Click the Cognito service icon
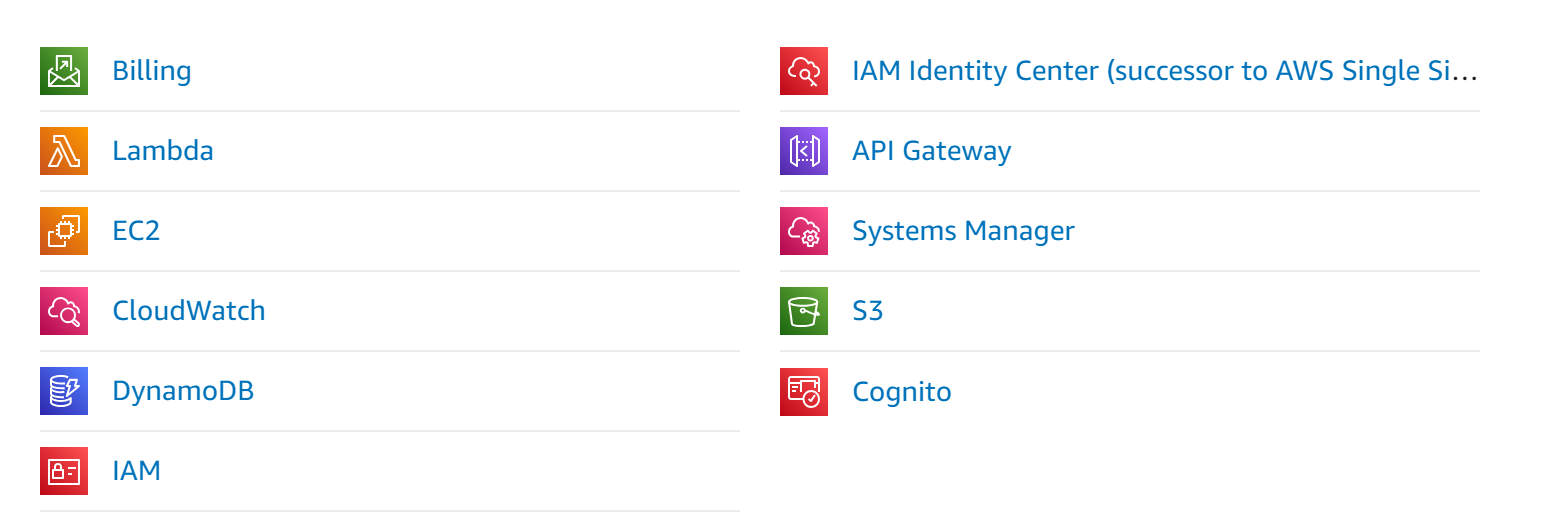The width and height of the screenshot is (1560, 523). pos(804,391)
